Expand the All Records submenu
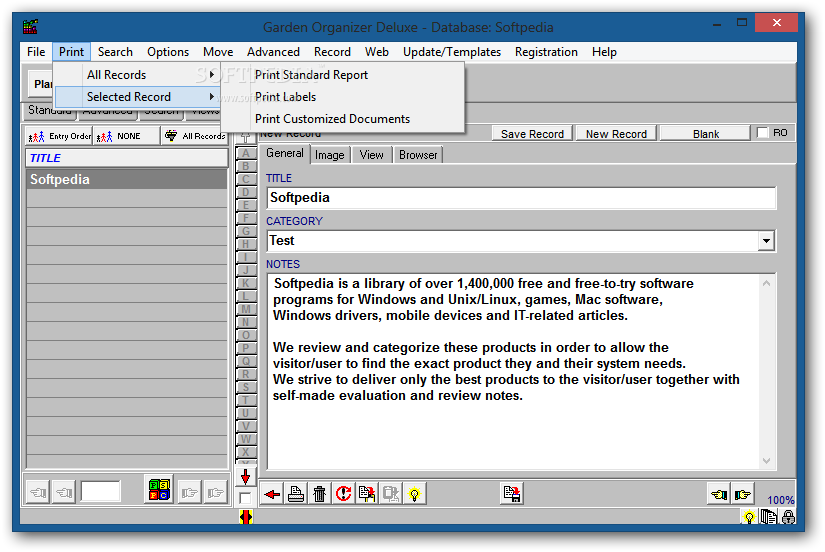 137,75
